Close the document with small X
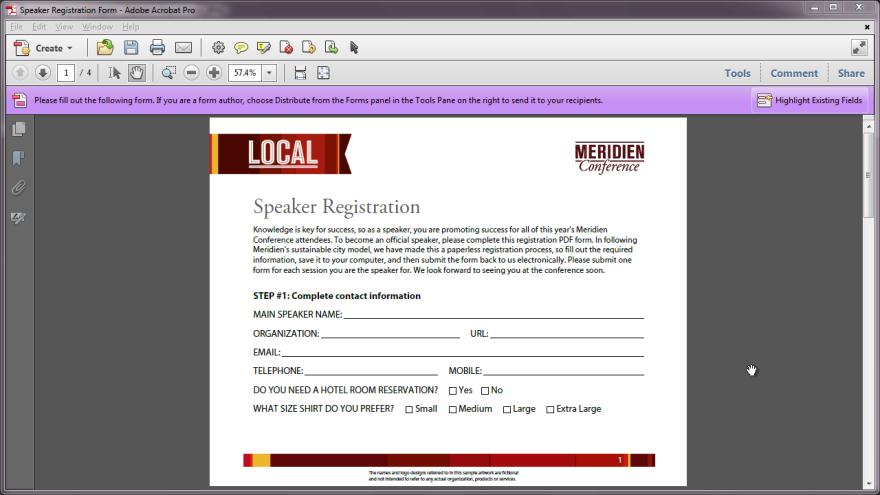 pos(867,26)
